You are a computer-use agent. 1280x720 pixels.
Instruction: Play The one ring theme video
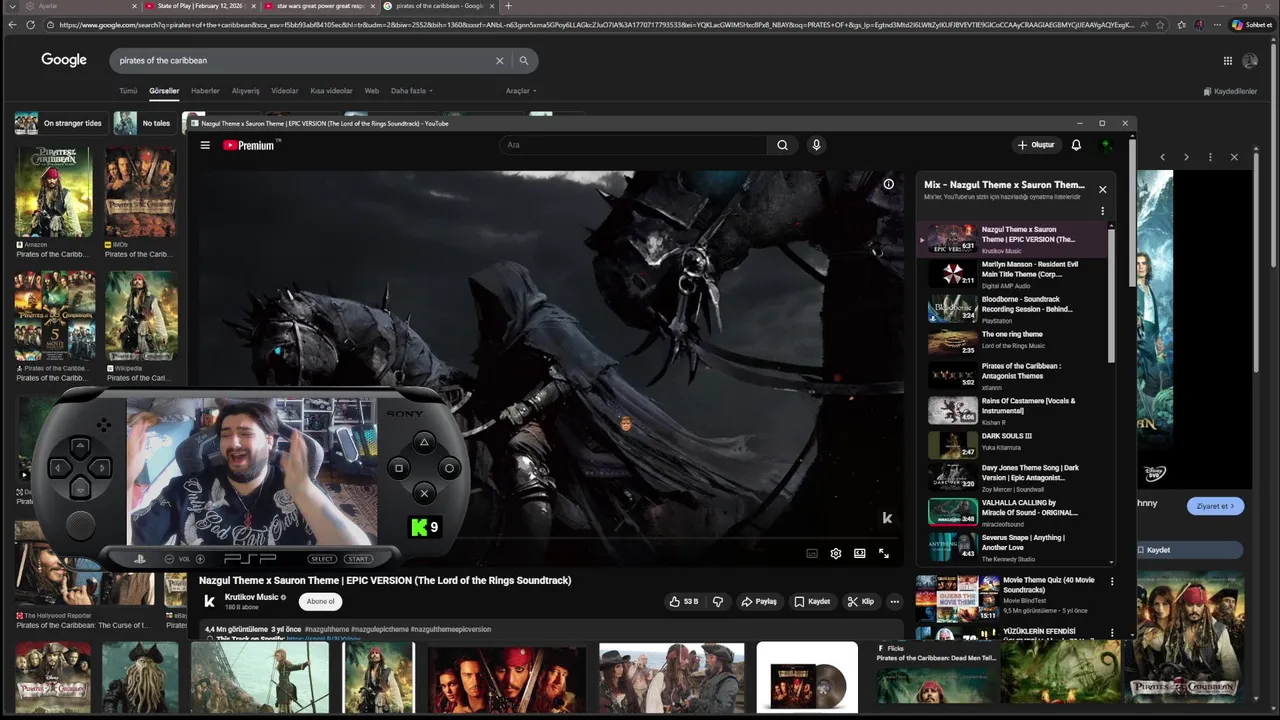pyautogui.click(x=1012, y=342)
